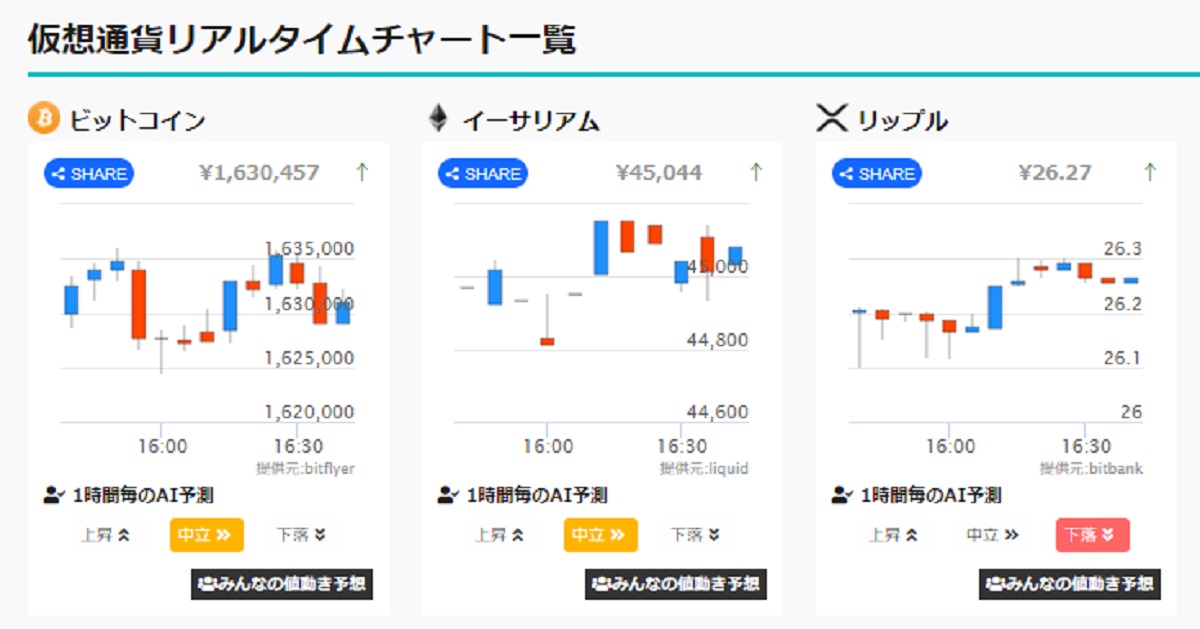Click the green up arrow beside ¥45,044
The image size is (1200, 629).
pos(757,172)
